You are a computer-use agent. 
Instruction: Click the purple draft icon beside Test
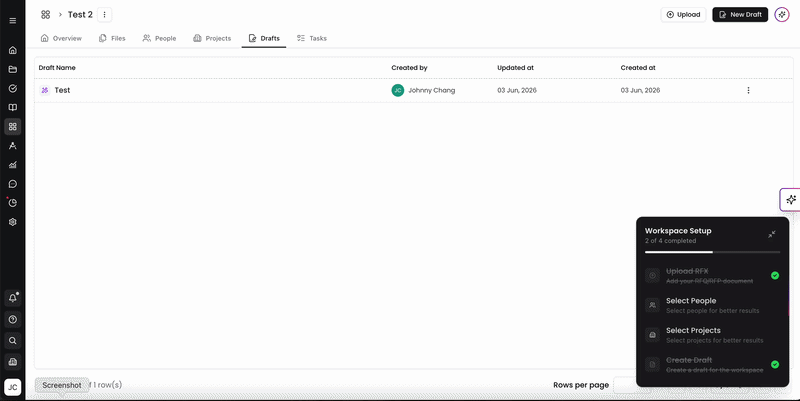(45, 90)
